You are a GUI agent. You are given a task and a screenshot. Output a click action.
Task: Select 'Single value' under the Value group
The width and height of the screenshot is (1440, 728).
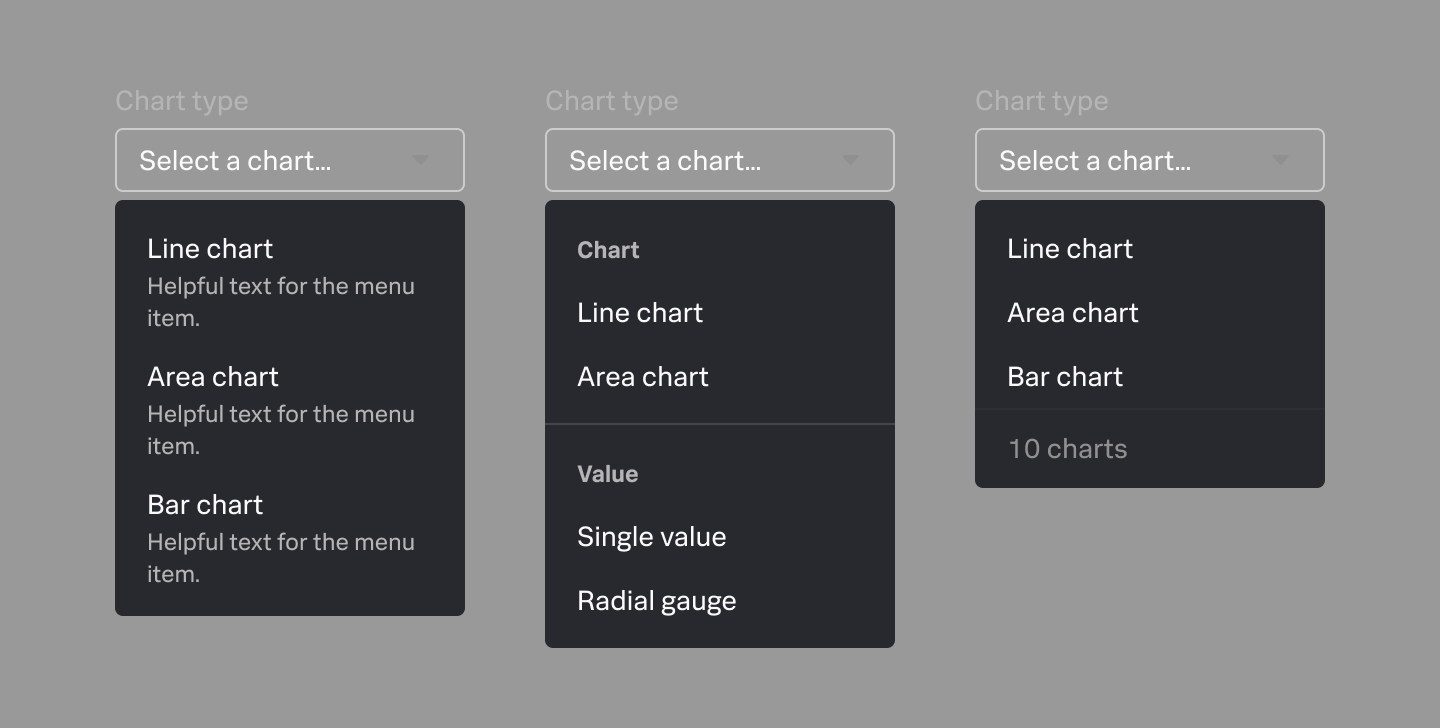coord(651,536)
